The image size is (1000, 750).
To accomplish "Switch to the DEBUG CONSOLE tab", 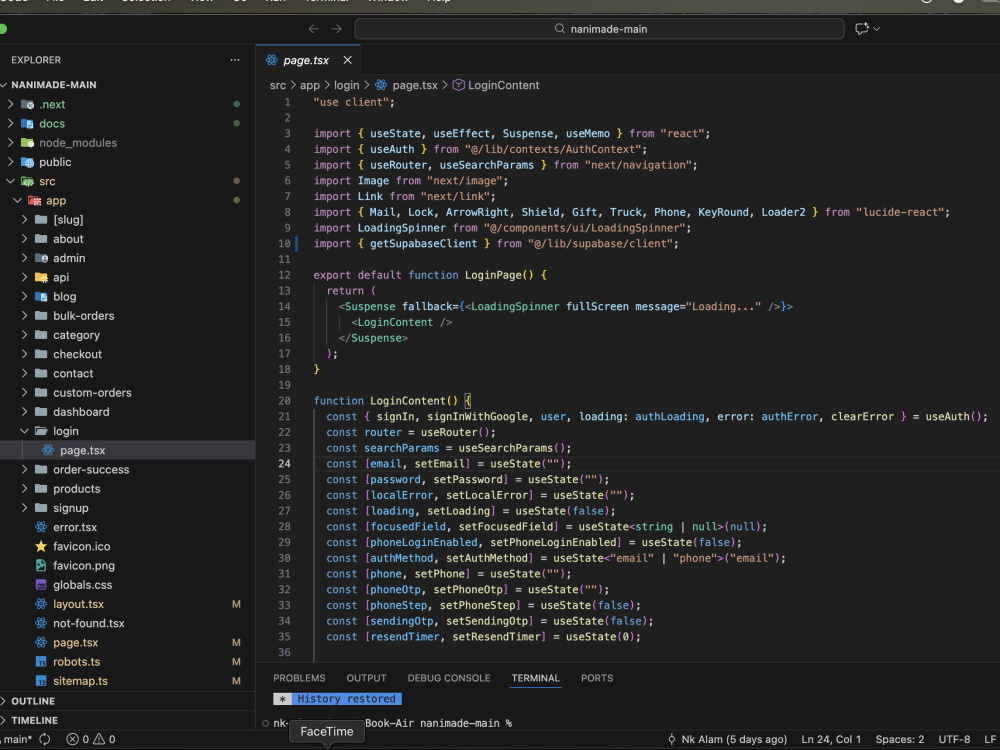I will click(x=449, y=678).
